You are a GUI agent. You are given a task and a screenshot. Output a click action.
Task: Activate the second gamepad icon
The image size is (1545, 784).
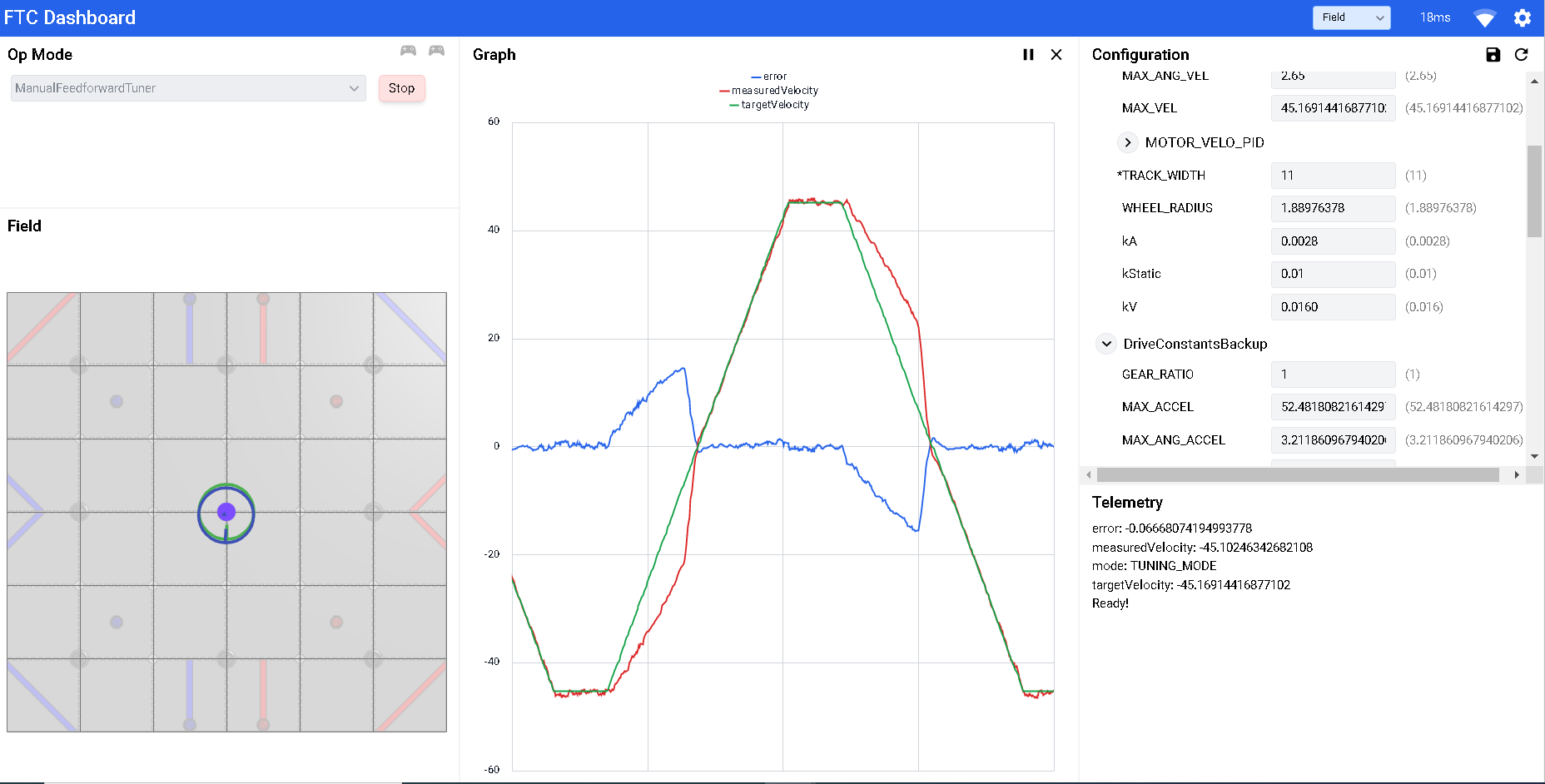436,51
